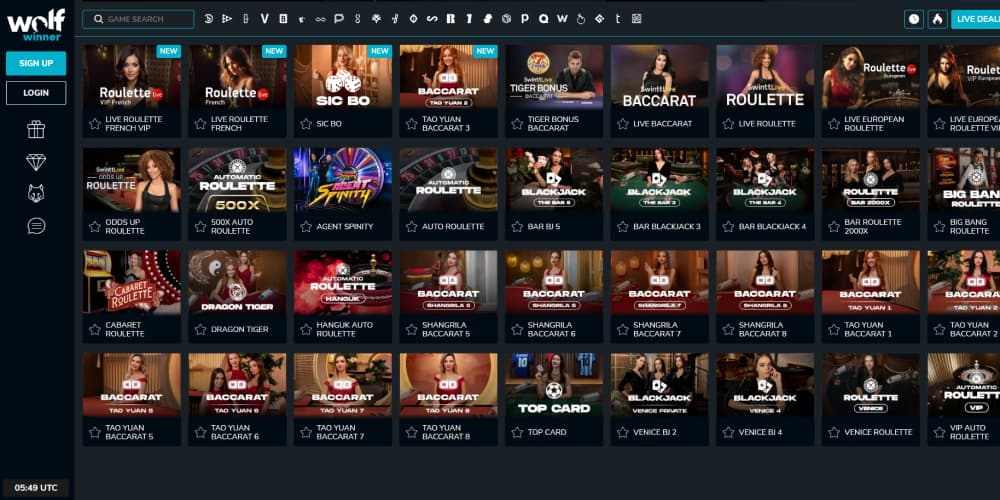Screen dimensions: 1000x500
Task: Click the 'ODDS UP ROULETTE' title text
Action: click(125, 226)
